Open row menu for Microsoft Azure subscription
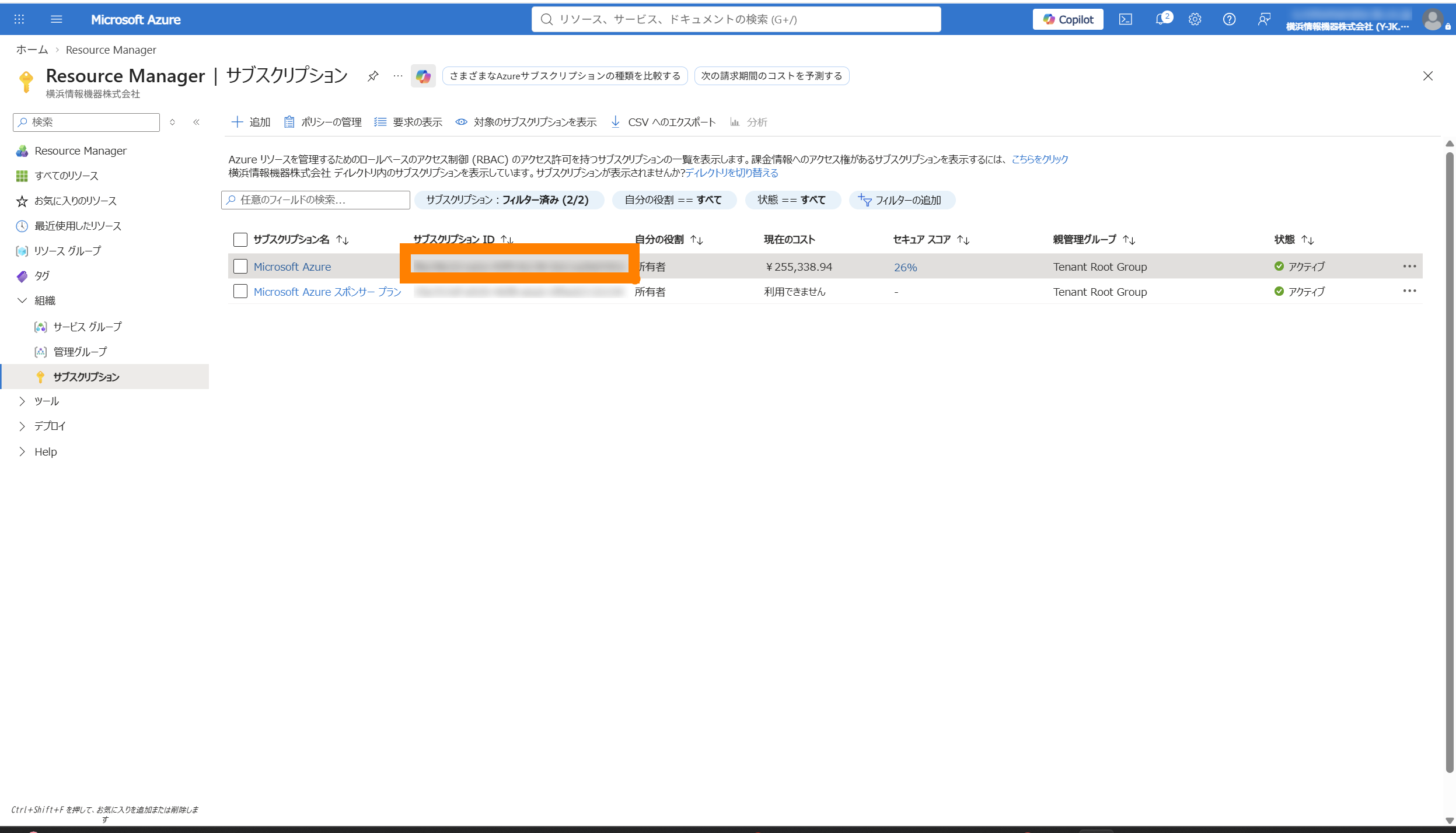The image size is (1456, 833). tap(1410, 266)
